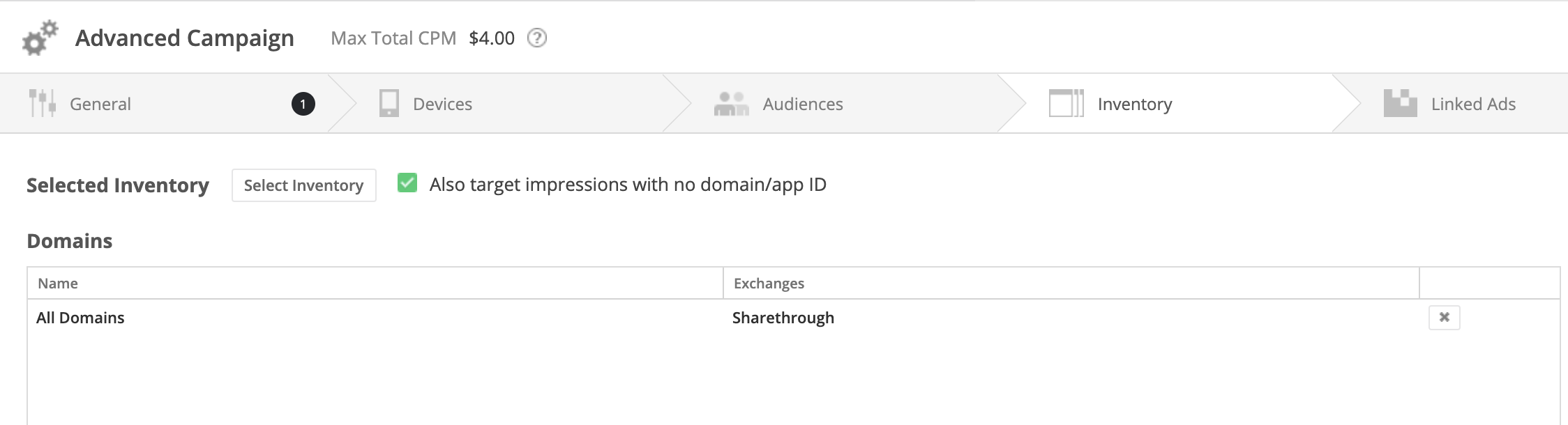This screenshot has width=1568, height=425.
Task: Remove the All Domains Sharethrough row
Action: tap(1445, 318)
